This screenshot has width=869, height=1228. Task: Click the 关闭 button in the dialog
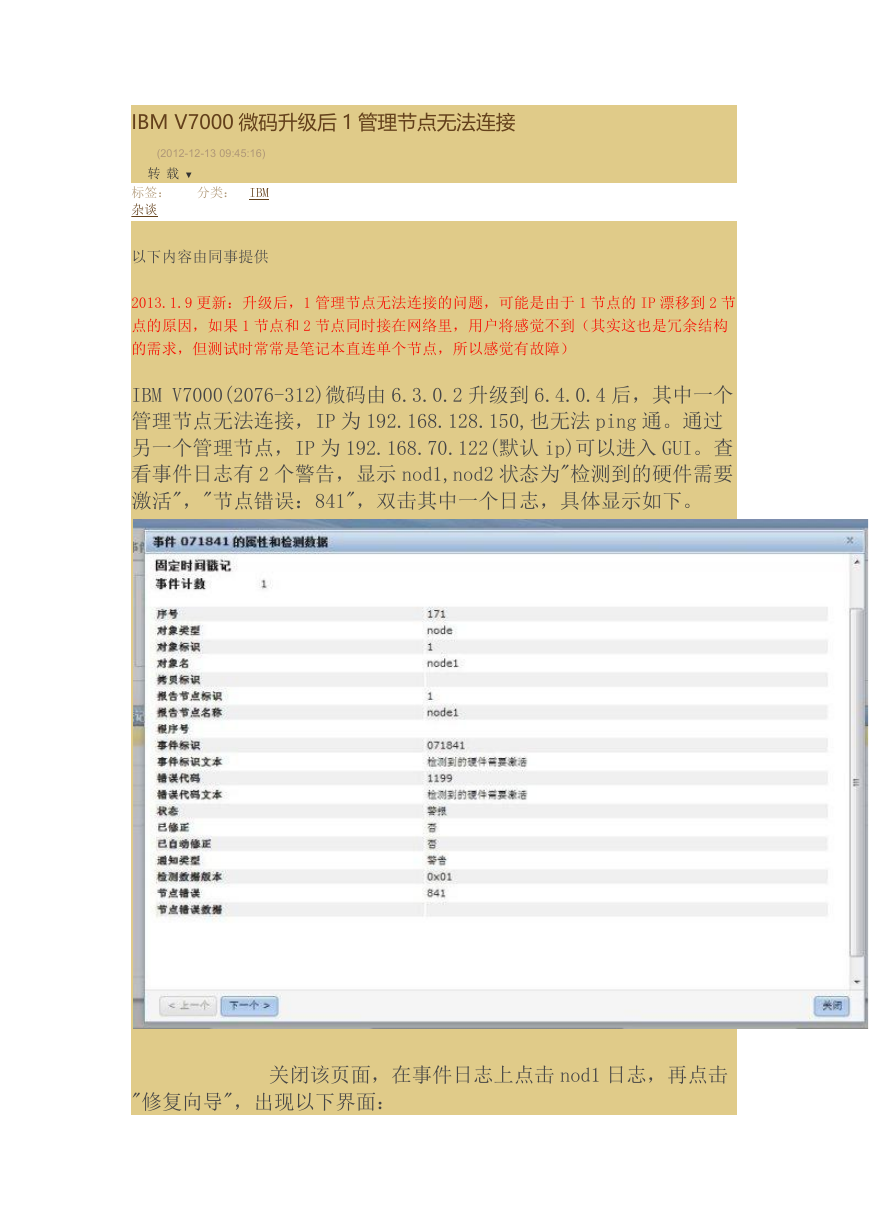click(832, 1006)
